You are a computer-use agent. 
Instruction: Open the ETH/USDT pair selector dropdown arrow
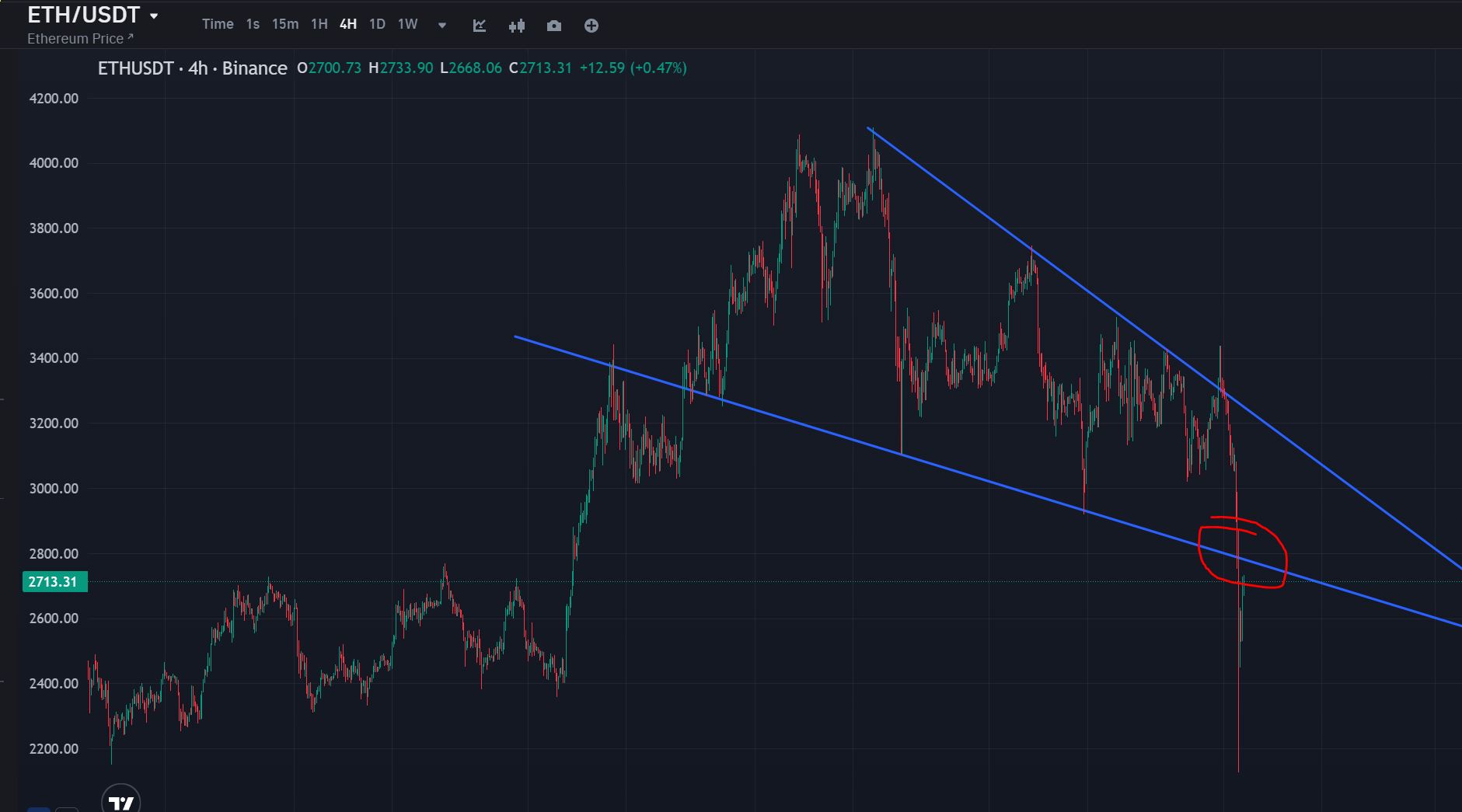click(154, 16)
